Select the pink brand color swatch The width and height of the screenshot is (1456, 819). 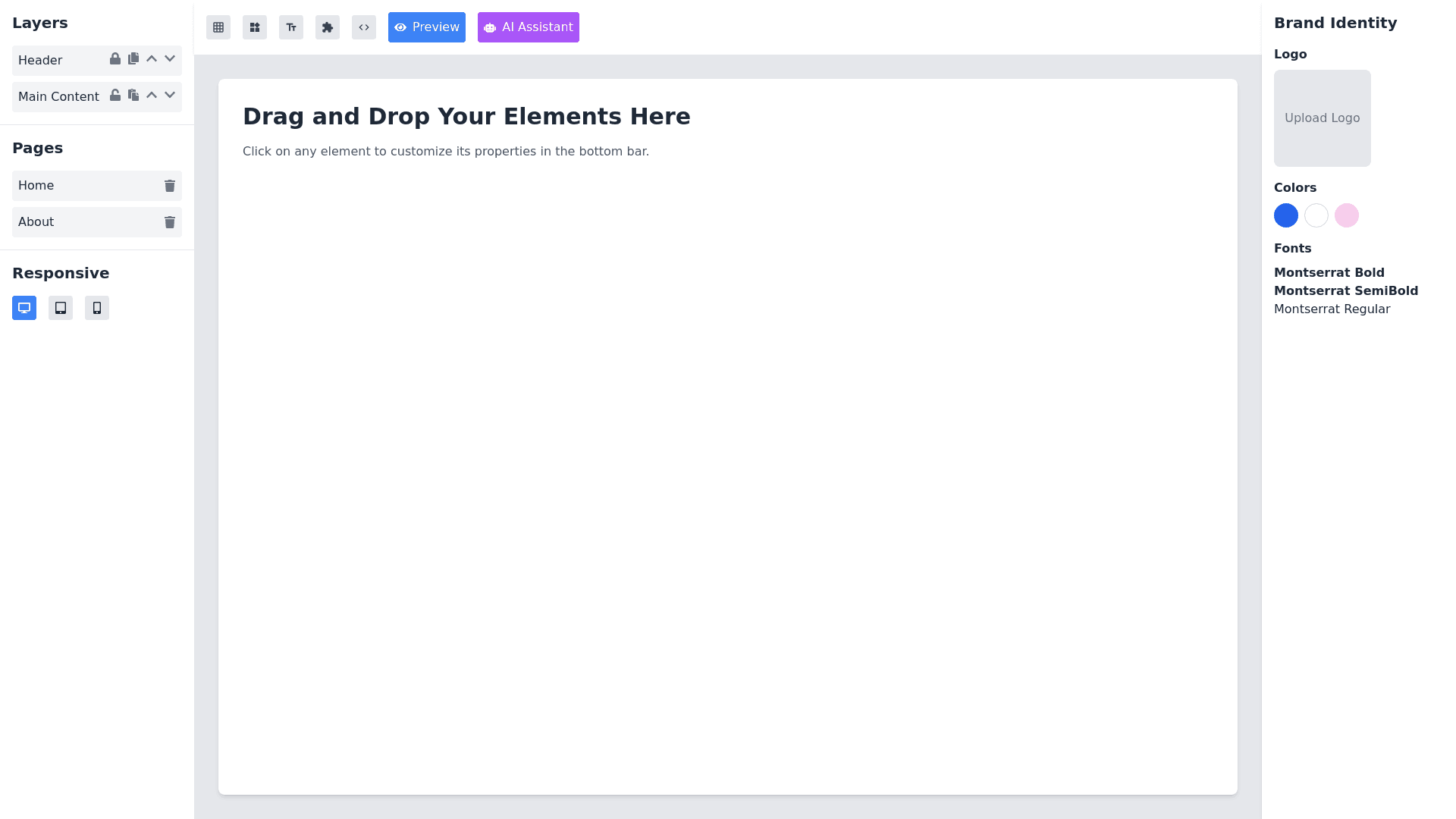[x=1347, y=215]
